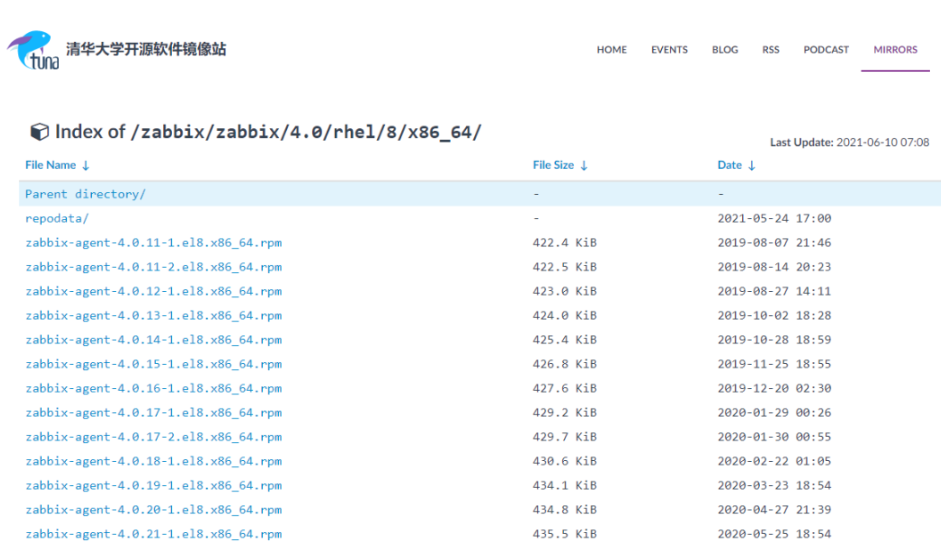Image resolution: width=941 pixels, height=557 pixels.
Task: Click the date 2020-01-30 00:55
Action: (x=774, y=437)
